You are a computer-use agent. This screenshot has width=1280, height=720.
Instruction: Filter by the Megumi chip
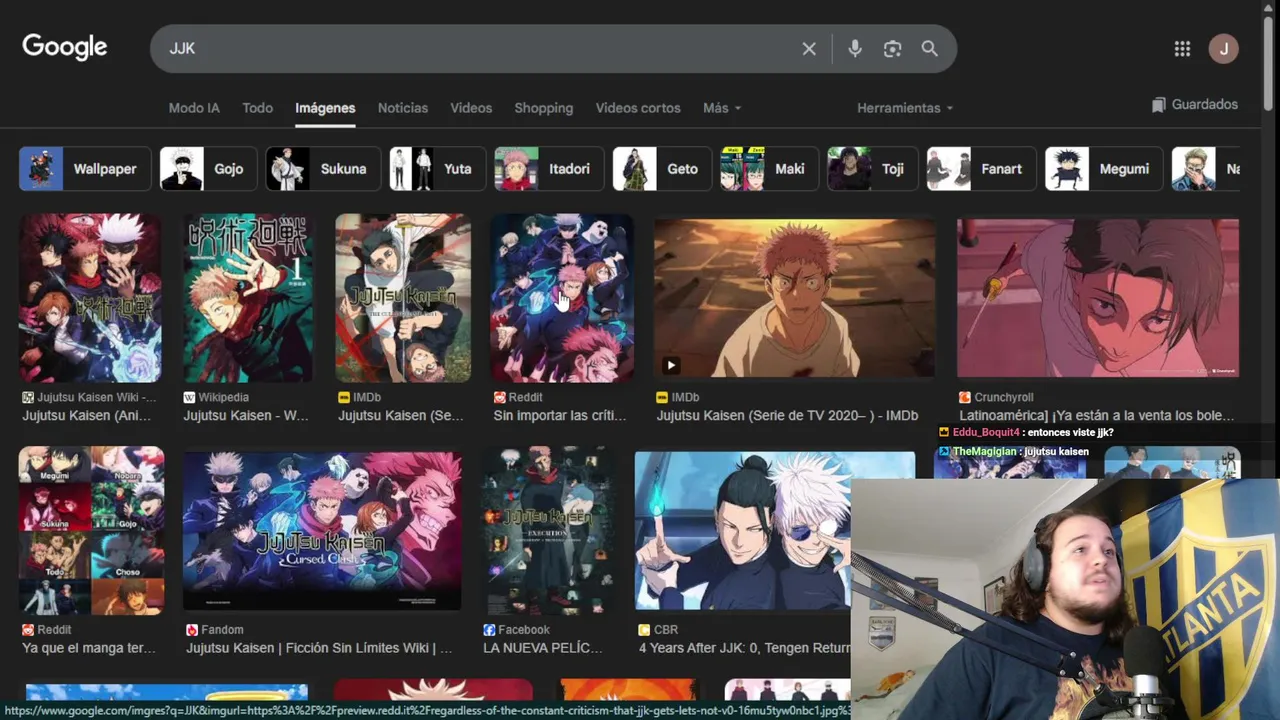coord(1104,169)
